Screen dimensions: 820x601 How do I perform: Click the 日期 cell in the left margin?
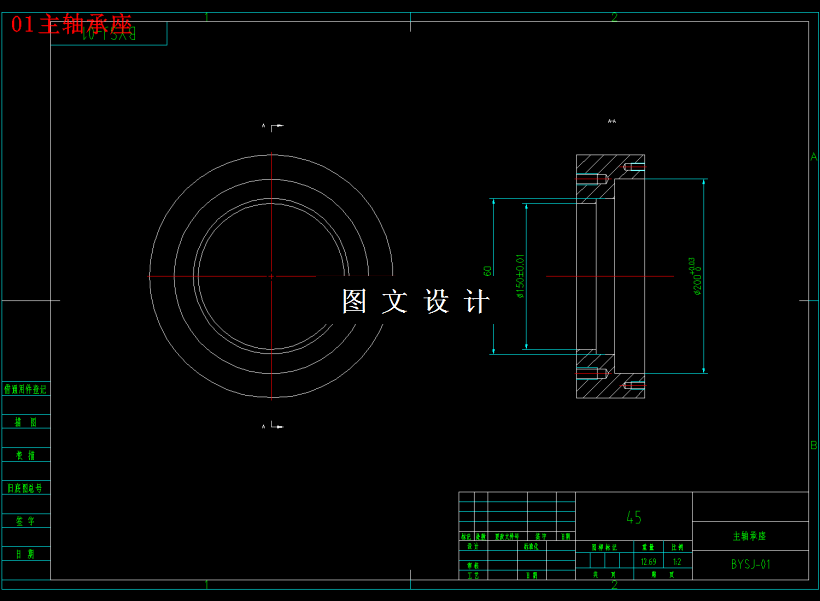[25, 554]
